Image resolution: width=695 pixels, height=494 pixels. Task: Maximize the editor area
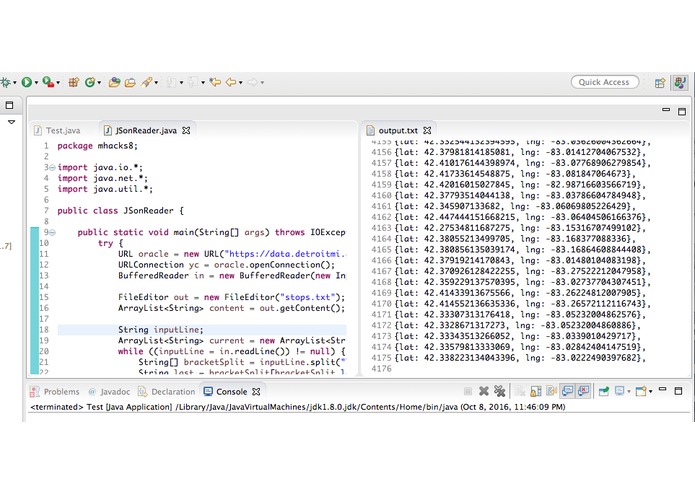(682, 111)
